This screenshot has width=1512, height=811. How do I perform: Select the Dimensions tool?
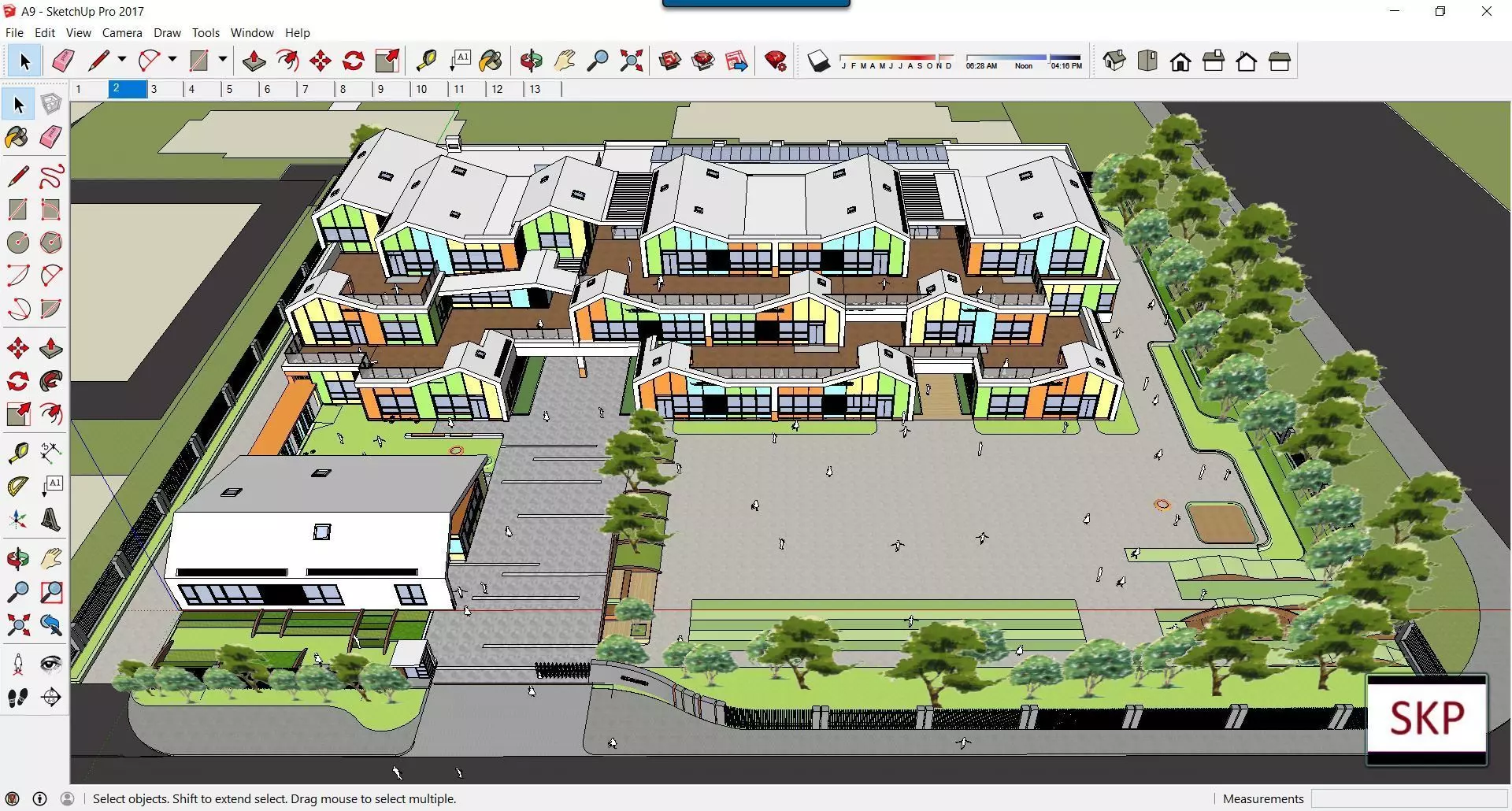[51, 452]
